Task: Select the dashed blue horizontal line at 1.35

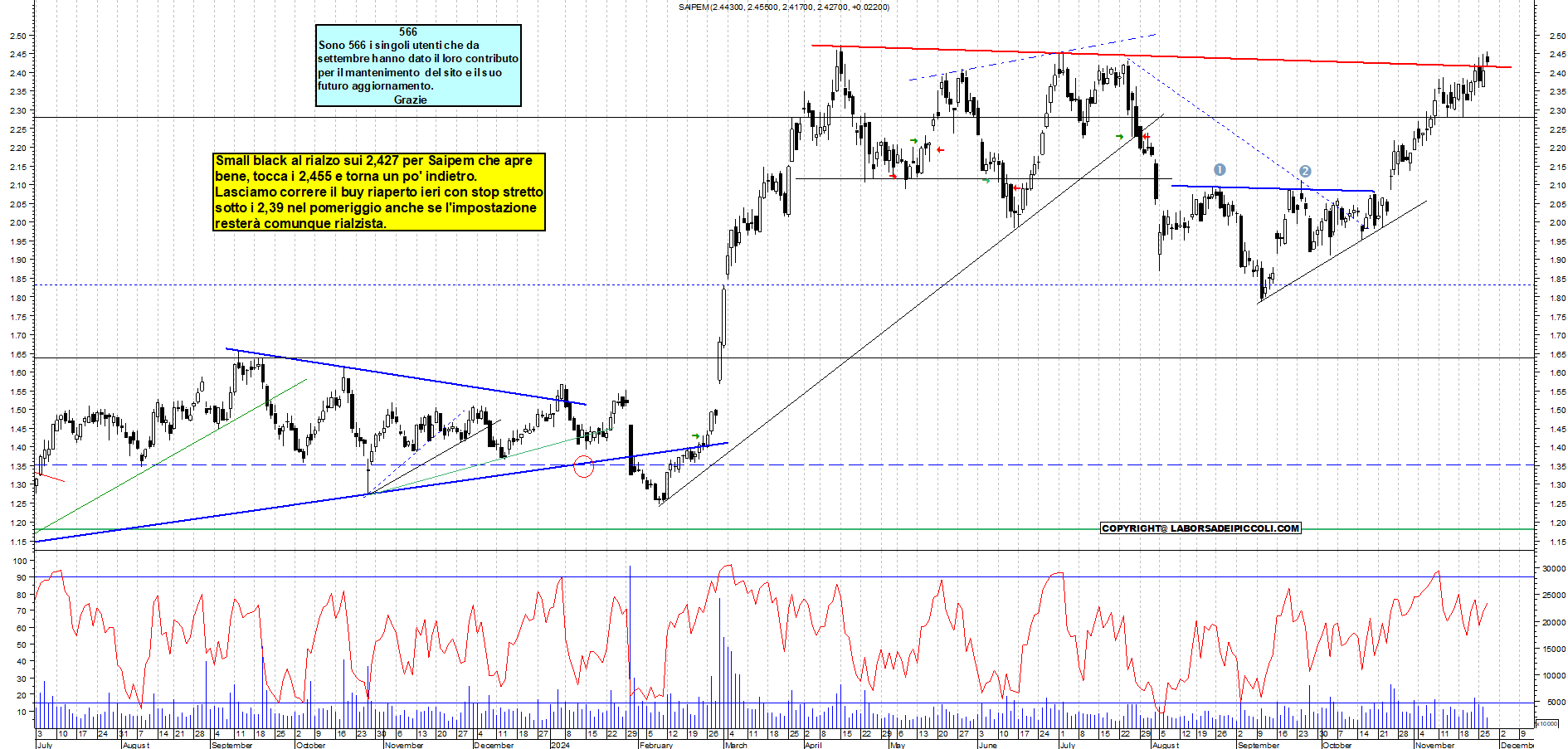Action: [x=784, y=465]
